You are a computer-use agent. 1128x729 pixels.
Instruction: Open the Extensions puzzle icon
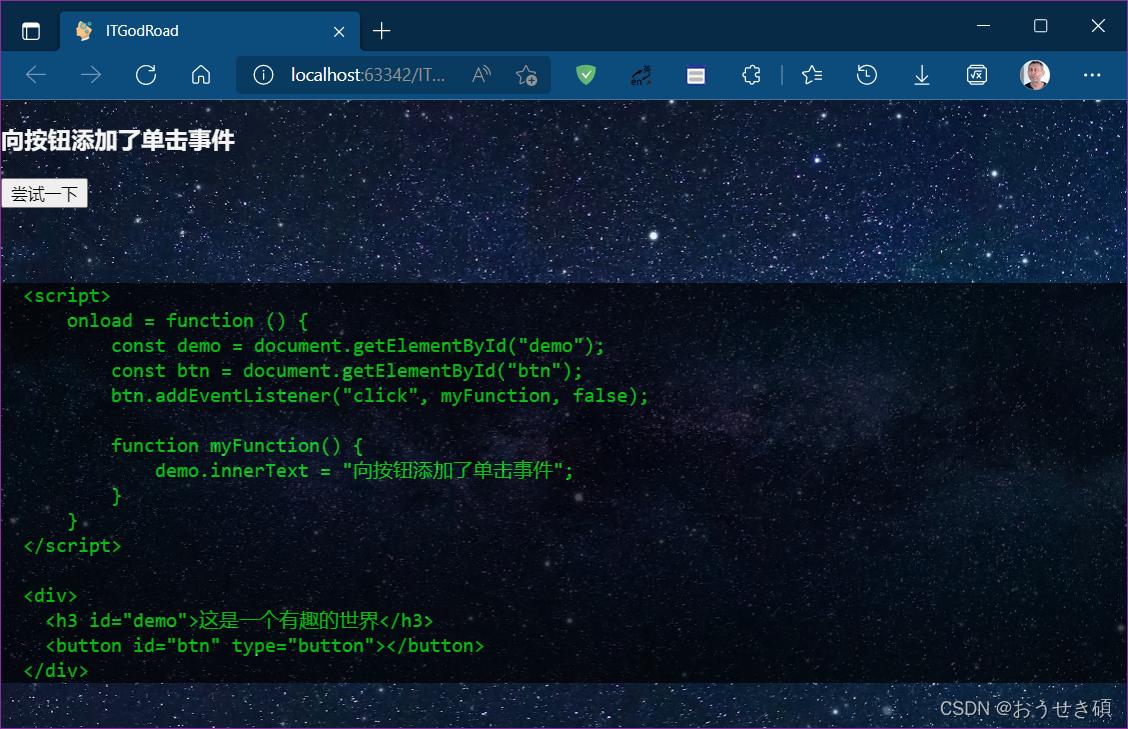751,75
